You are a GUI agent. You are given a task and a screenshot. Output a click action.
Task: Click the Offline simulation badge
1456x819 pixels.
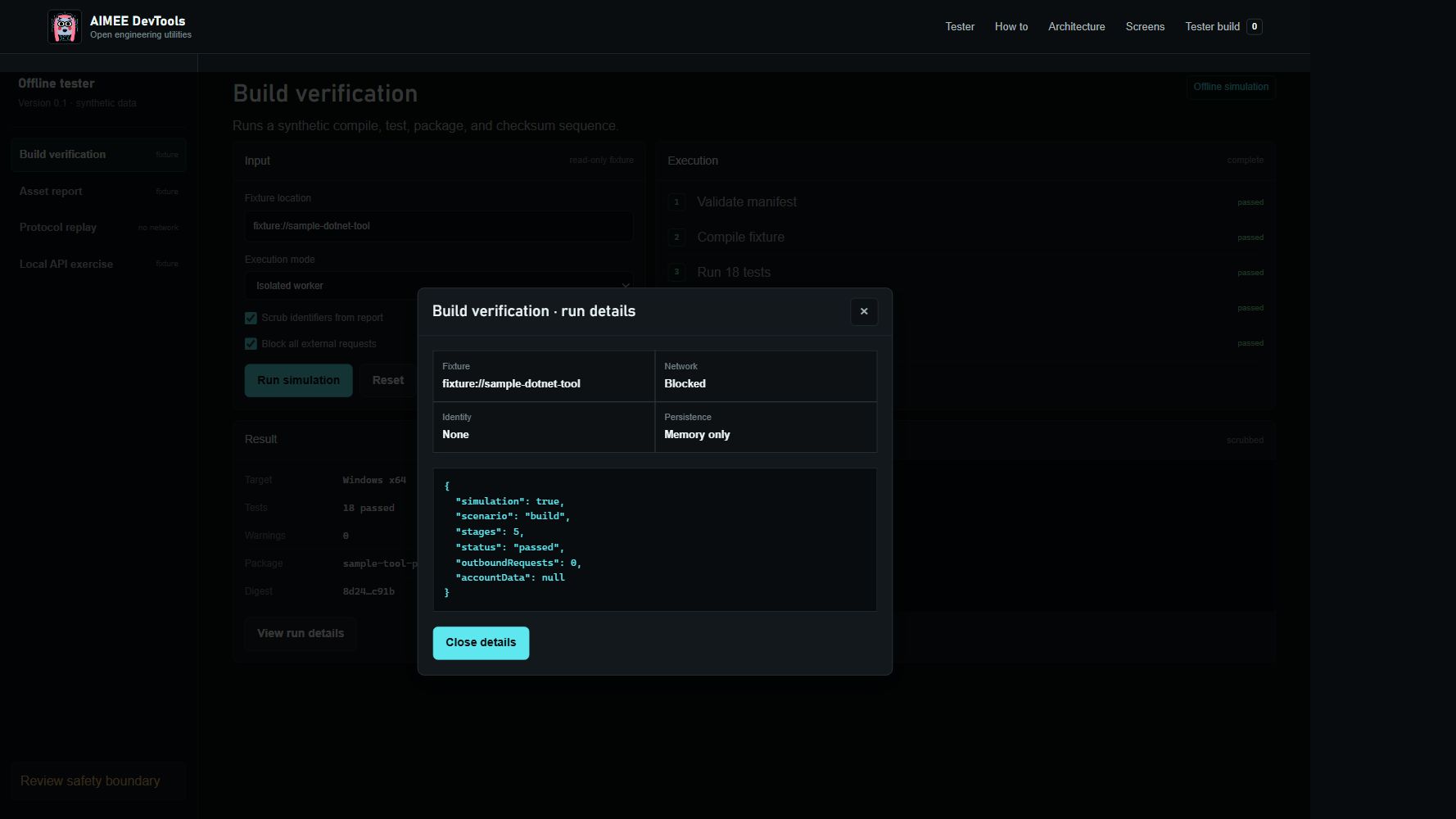pyautogui.click(x=1231, y=87)
